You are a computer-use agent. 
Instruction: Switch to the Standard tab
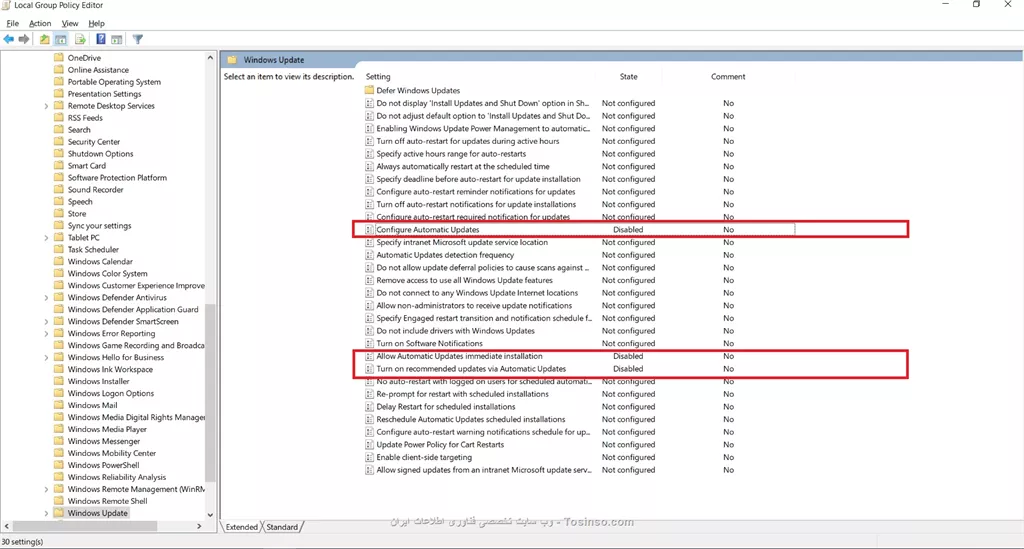[x=282, y=527]
